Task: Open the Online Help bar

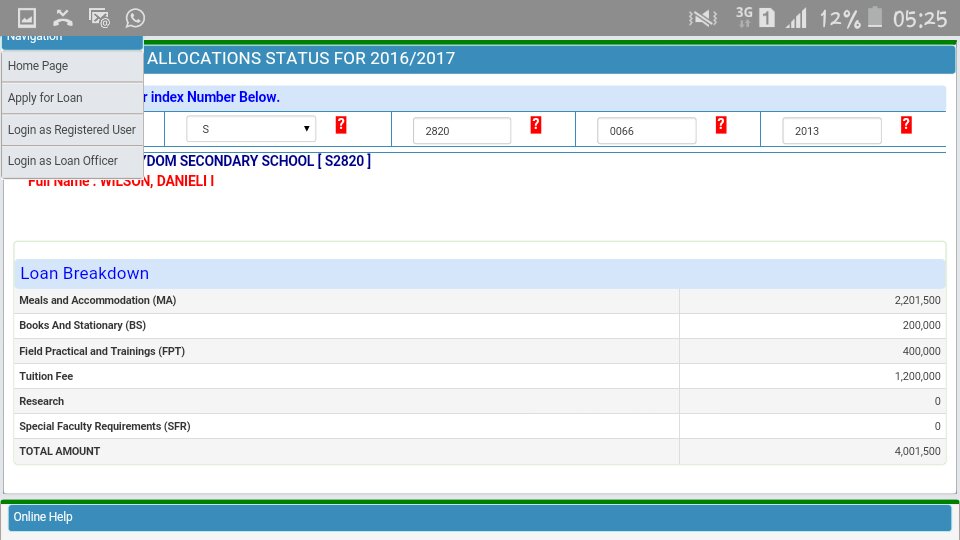Action: coord(480,517)
